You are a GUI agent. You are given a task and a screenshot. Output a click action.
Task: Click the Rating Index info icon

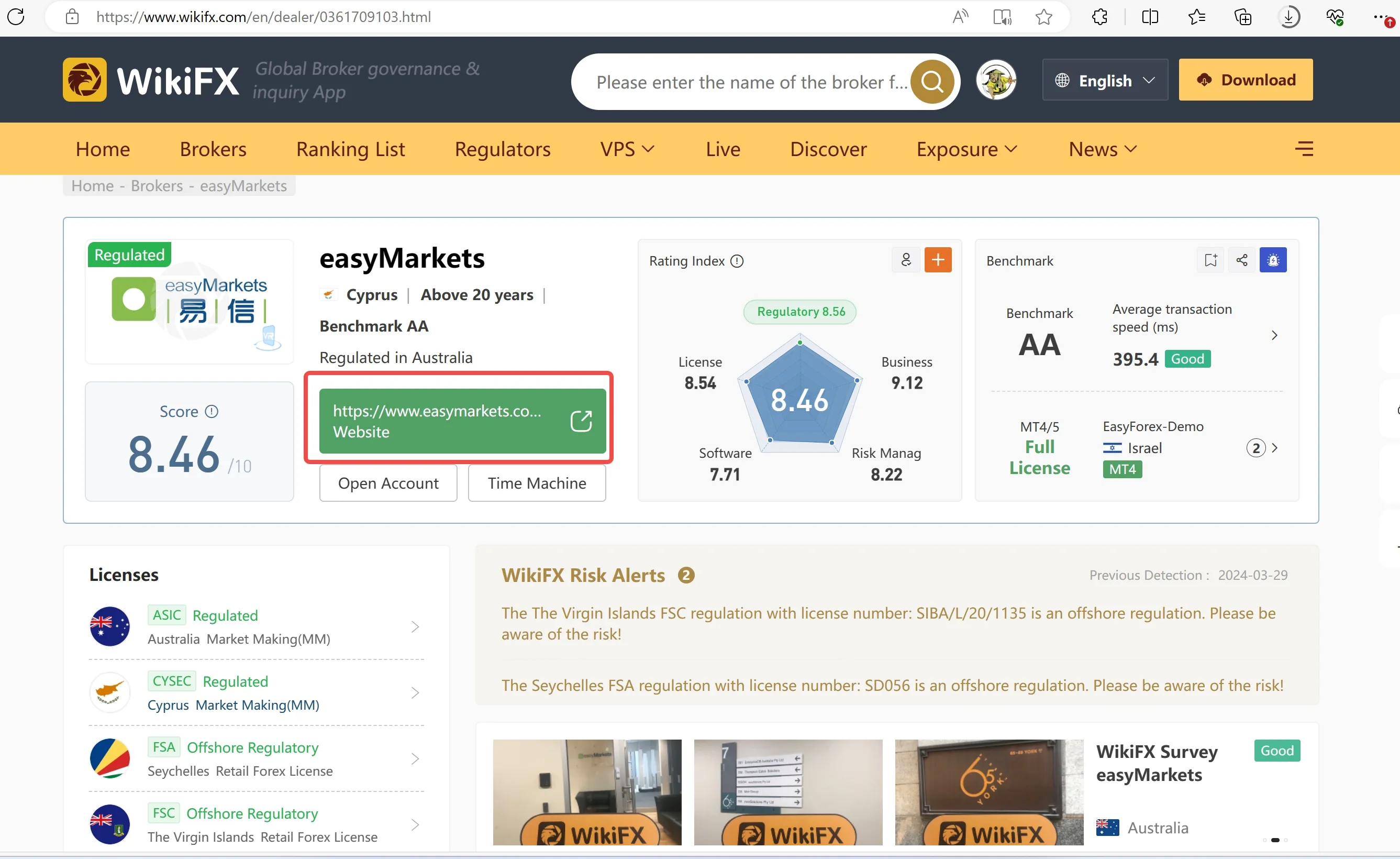(x=737, y=261)
